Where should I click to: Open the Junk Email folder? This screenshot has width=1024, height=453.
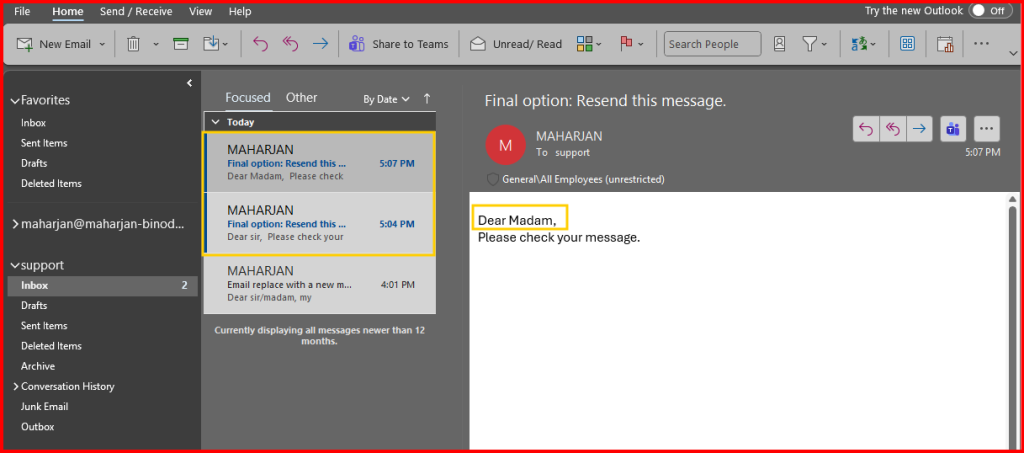coord(45,406)
